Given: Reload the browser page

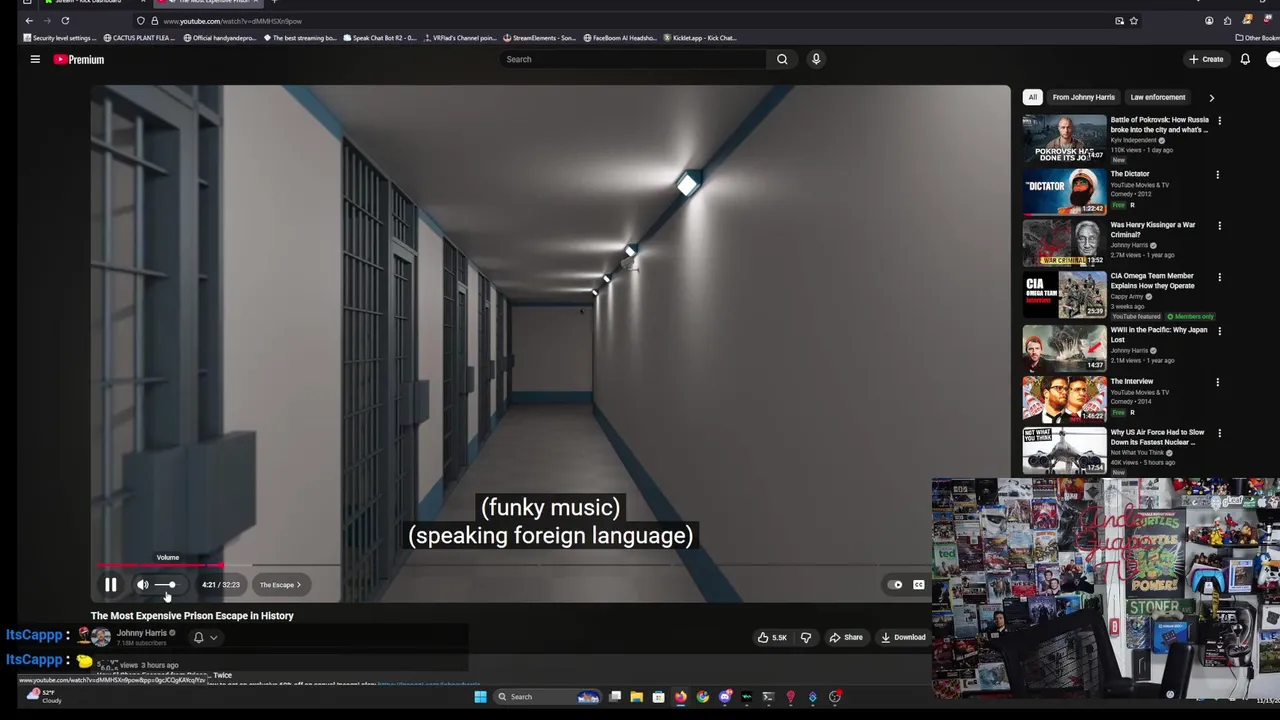Looking at the screenshot, I should click(x=65, y=21).
